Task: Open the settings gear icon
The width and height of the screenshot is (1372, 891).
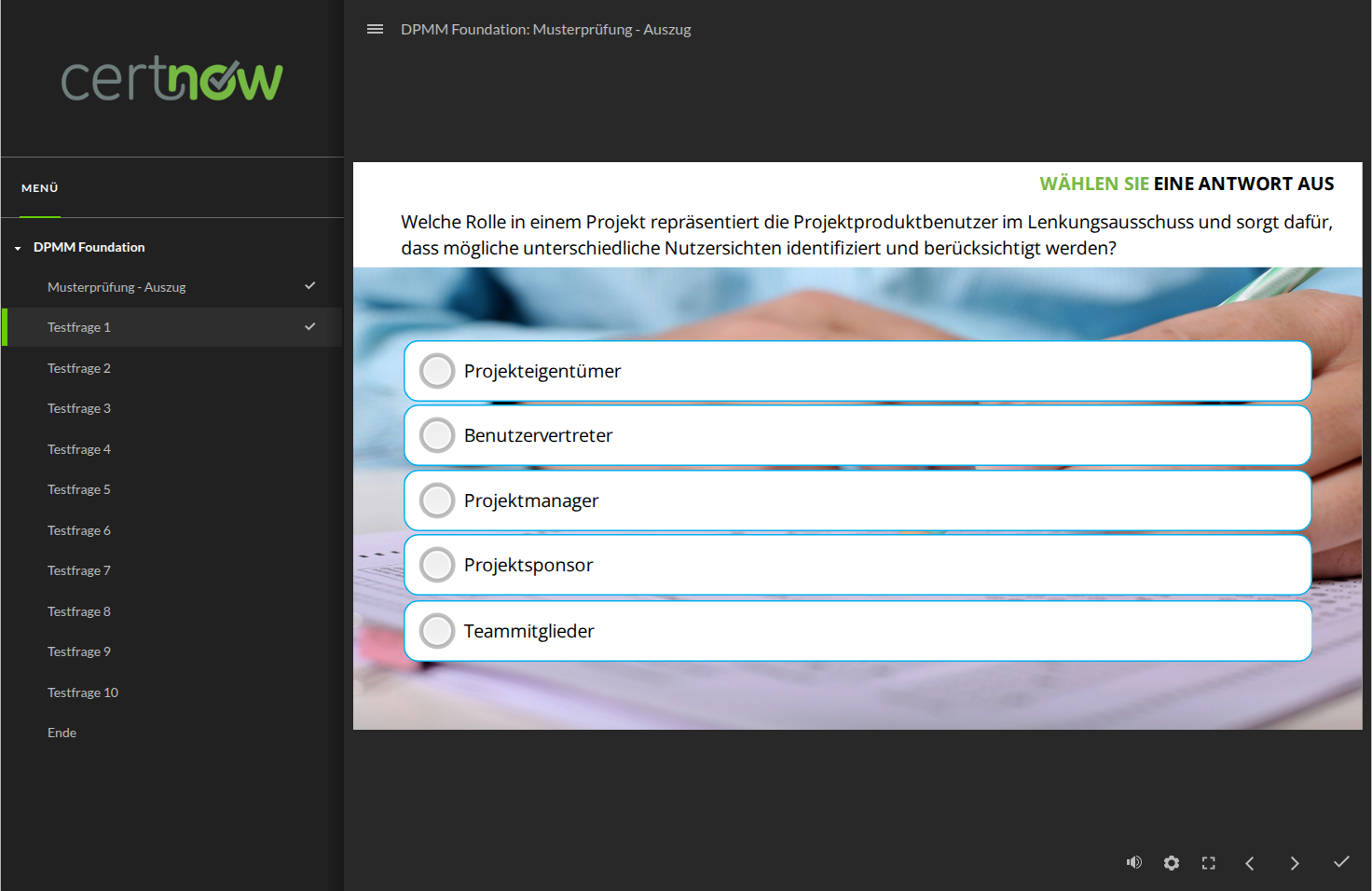Action: click(1172, 863)
